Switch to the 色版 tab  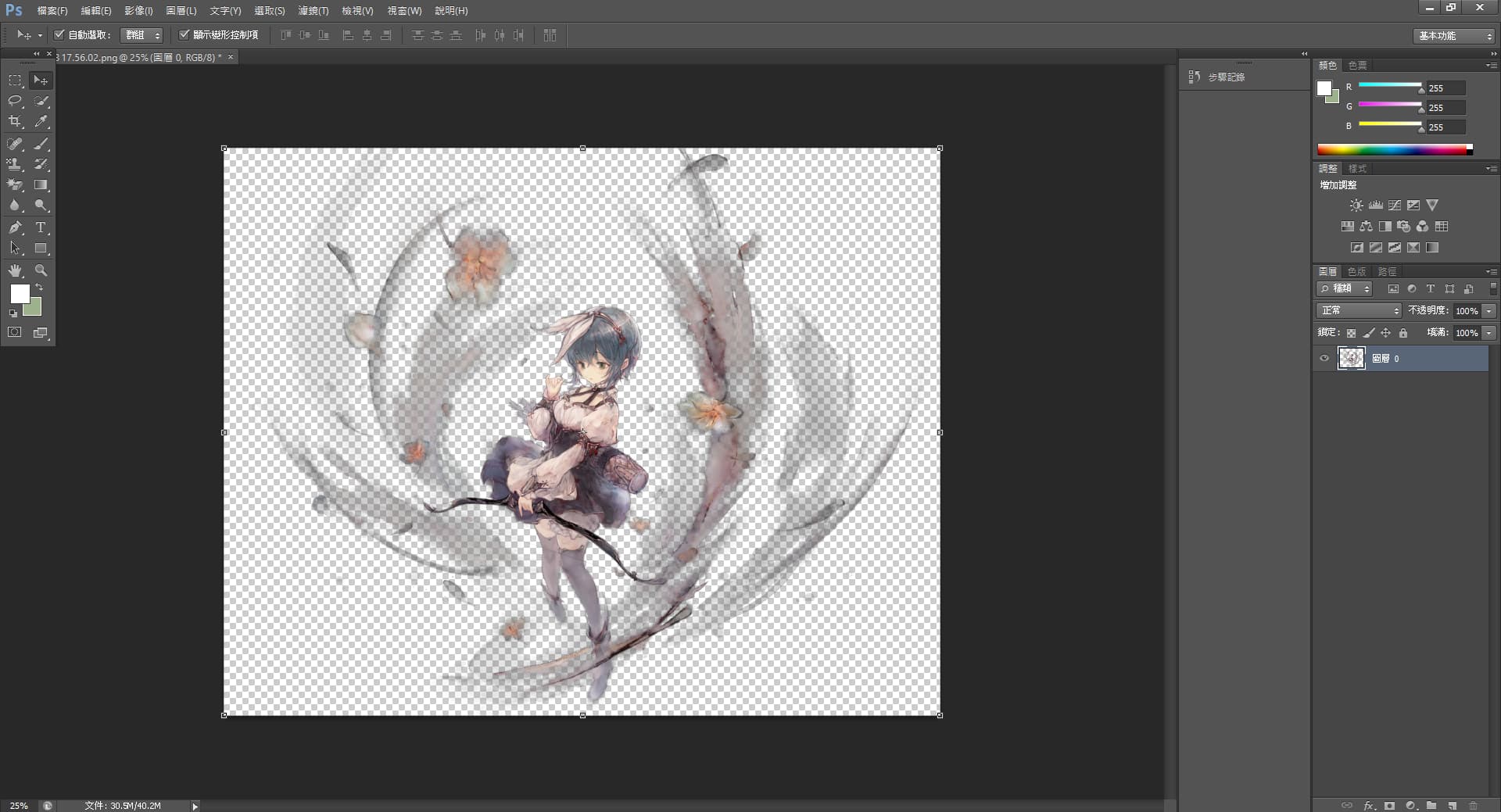(1356, 271)
